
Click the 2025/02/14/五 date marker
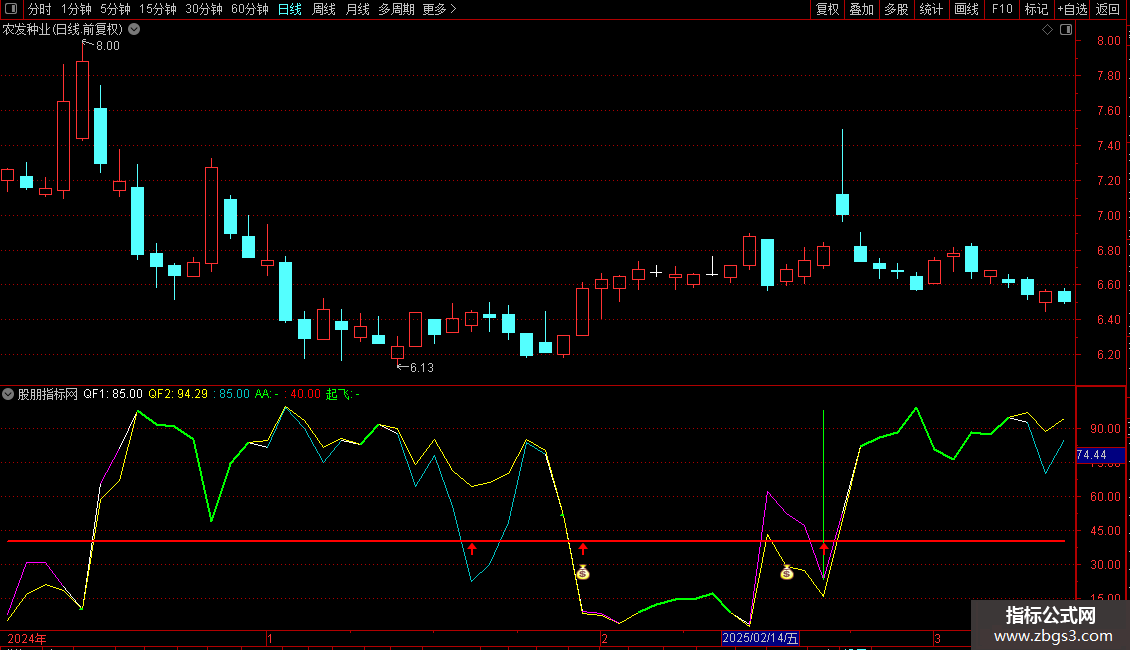click(760, 638)
